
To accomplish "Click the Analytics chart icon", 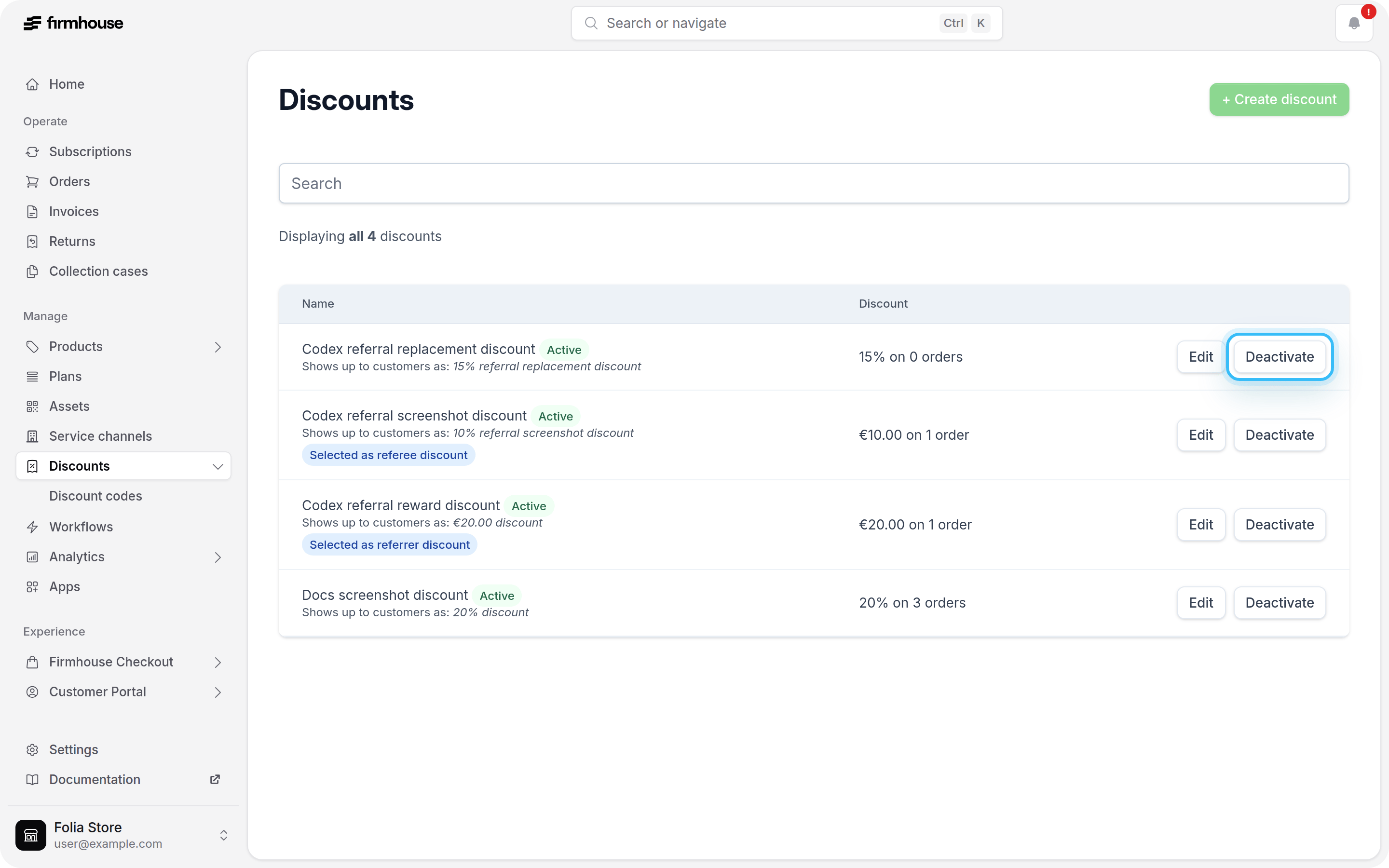I will 32,557.
